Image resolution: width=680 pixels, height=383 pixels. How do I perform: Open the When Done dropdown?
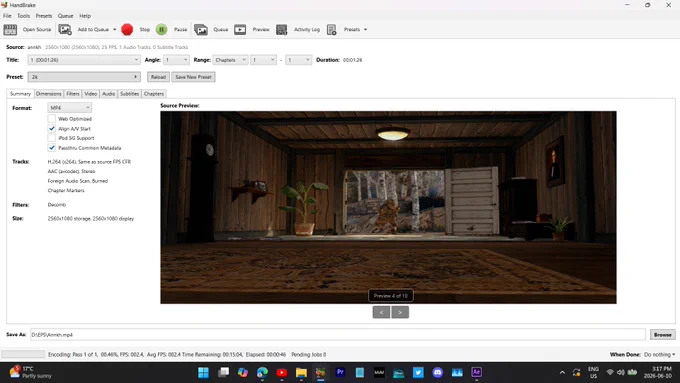pyautogui.click(x=660, y=354)
